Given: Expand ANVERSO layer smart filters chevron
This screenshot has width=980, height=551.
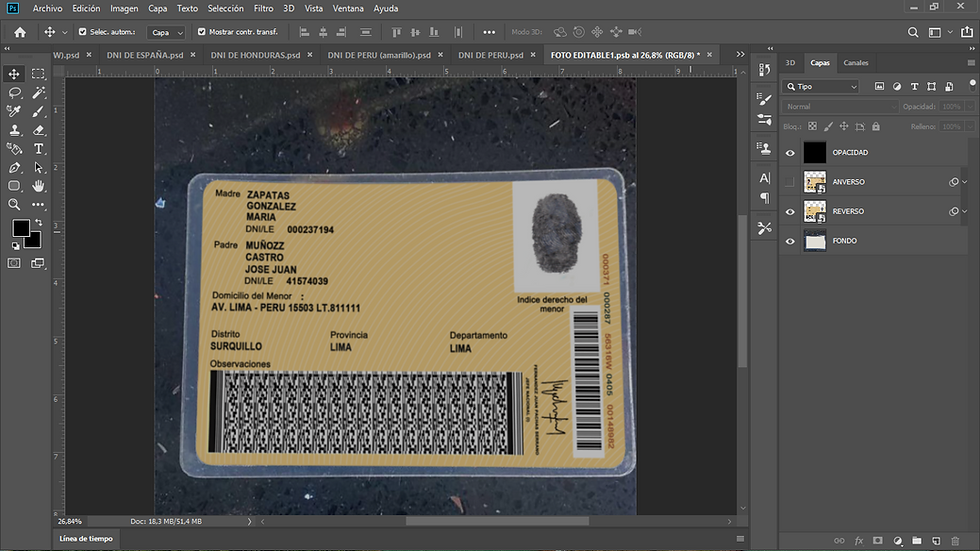Looking at the screenshot, I should click(x=965, y=182).
